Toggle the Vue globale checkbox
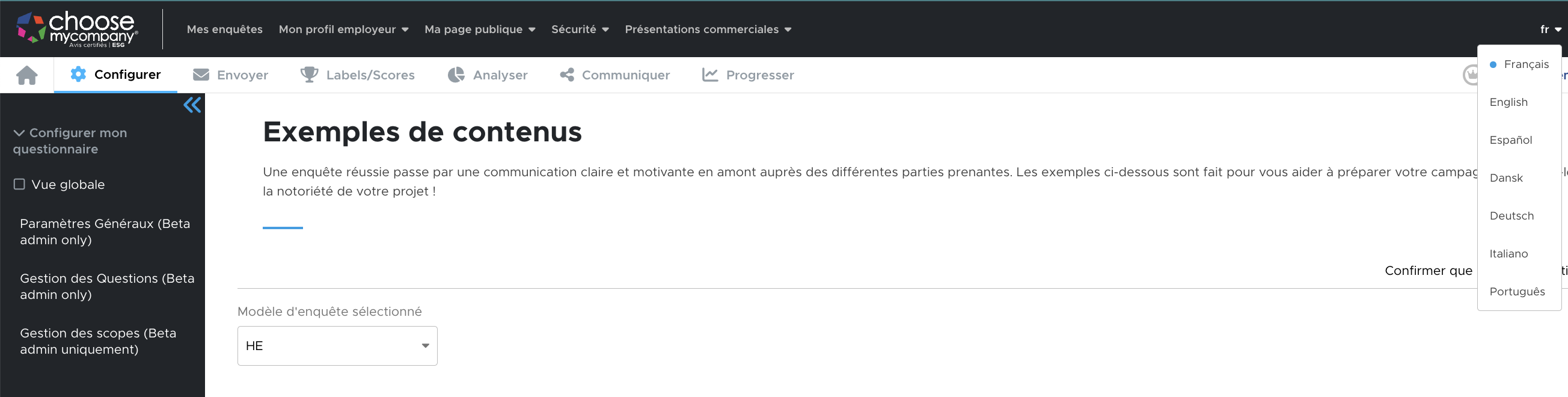This screenshot has height=397, width=1568. coord(19,185)
